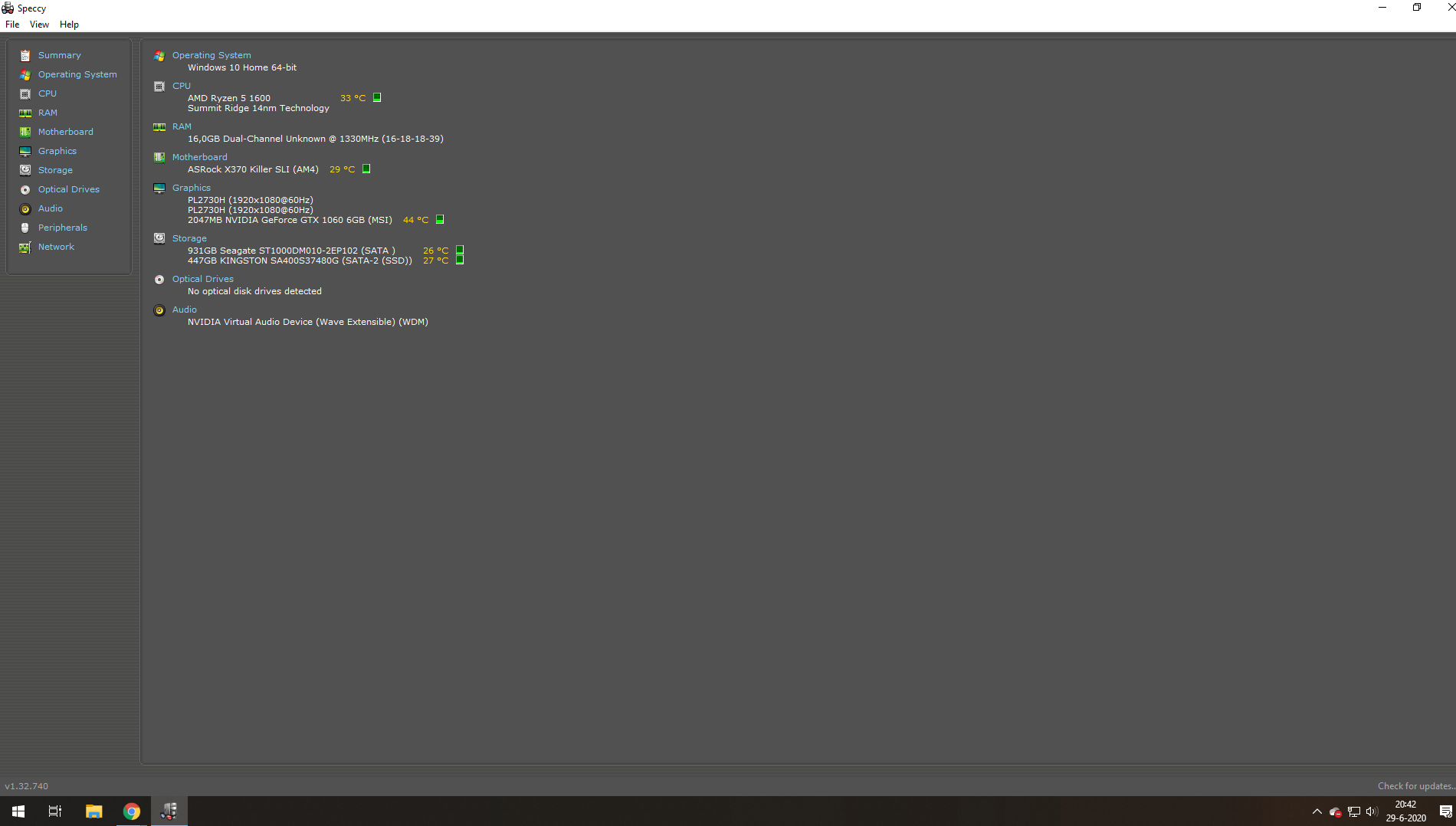
Task: Show hidden system tray icons
Action: [x=1317, y=811]
